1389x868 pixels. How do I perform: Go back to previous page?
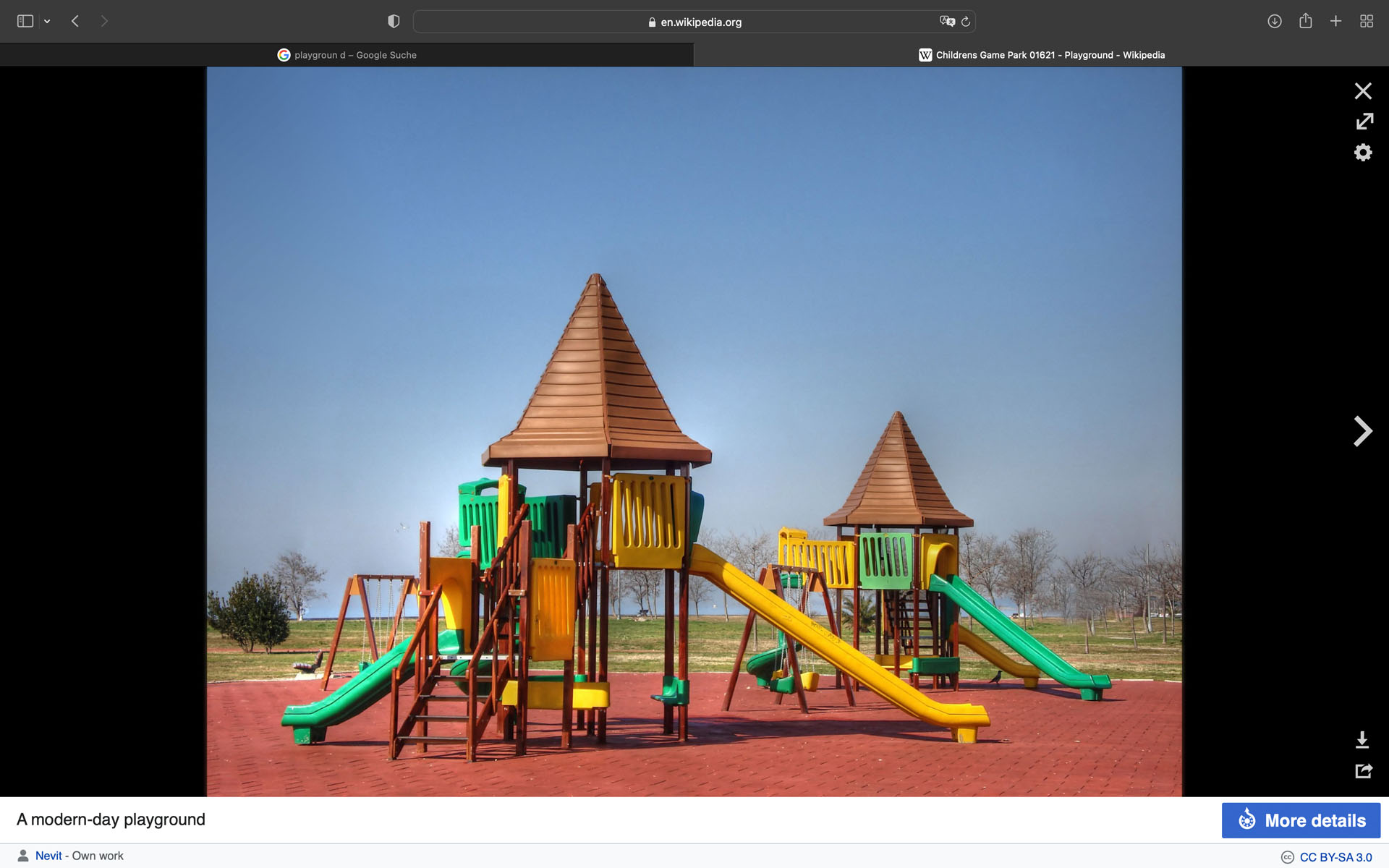pyautogui.click(x=75, y=22)
